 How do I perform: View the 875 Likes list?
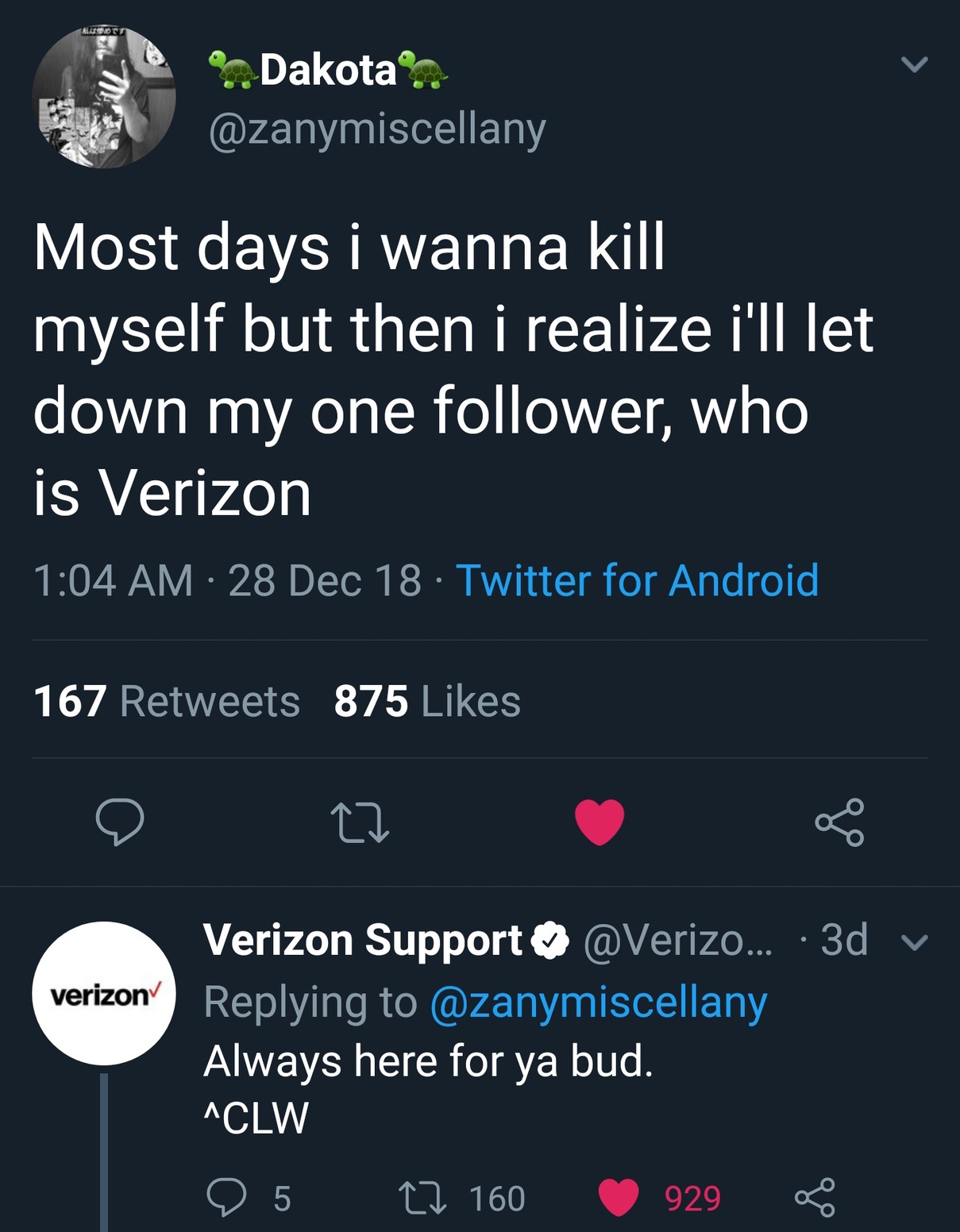coord(427,701)
